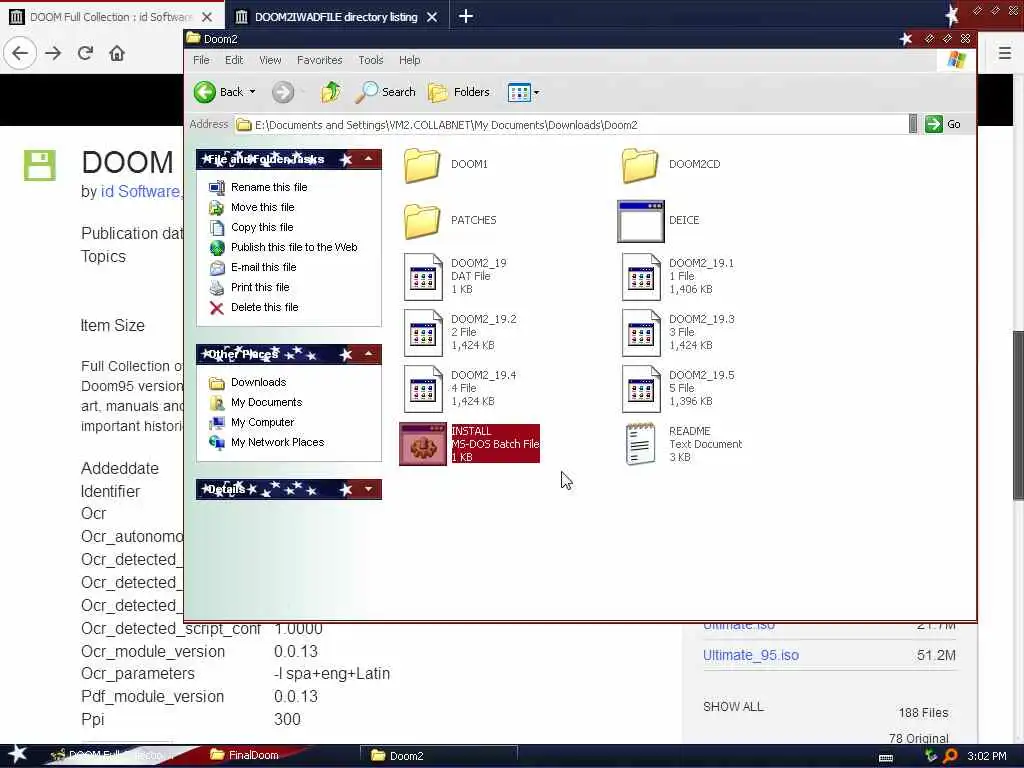The width and height of the screenshot is (1024, 768).
Task: Select the INSTALL batch file icon
Action: point(423,445)
